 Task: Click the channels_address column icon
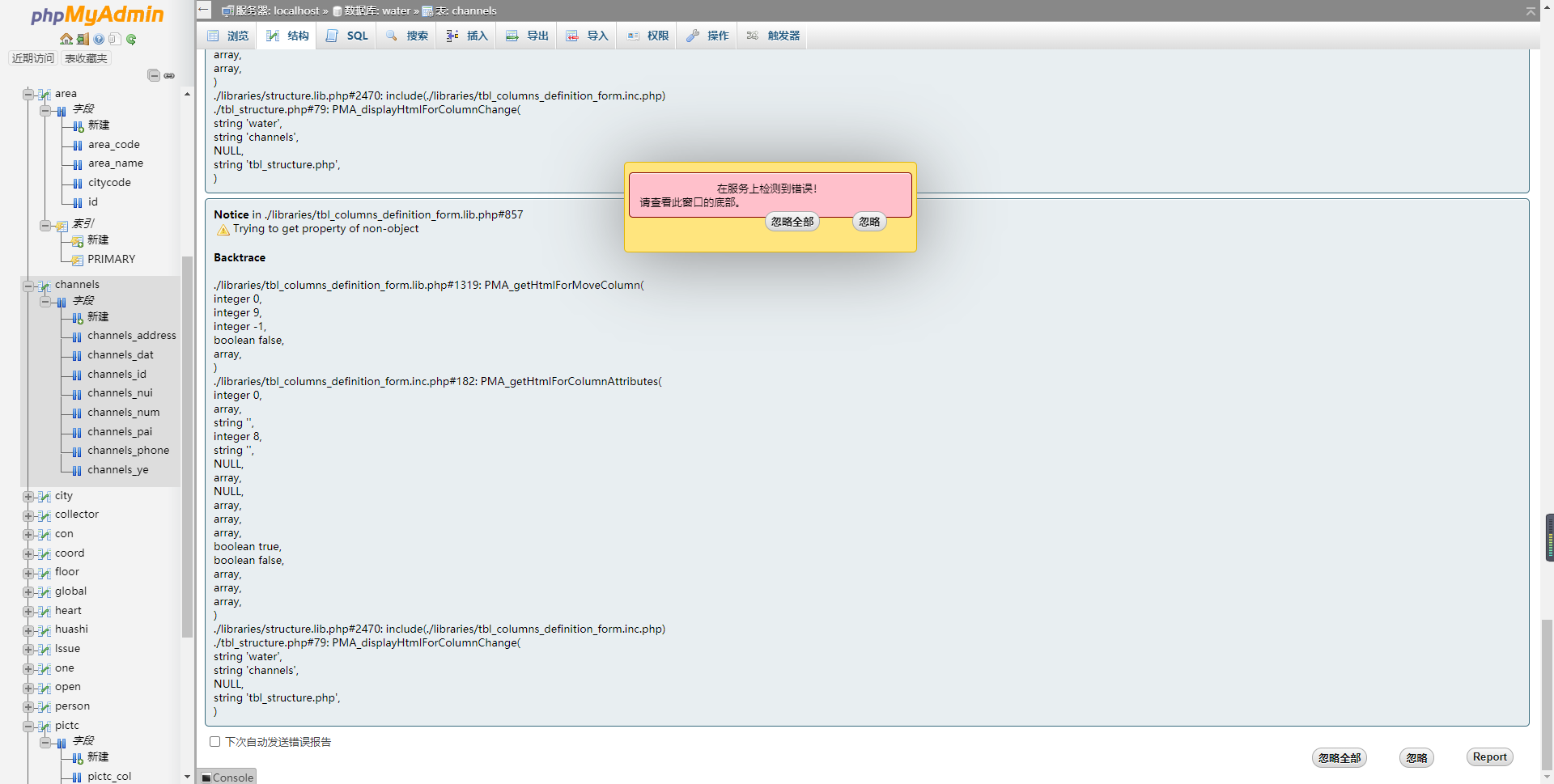pos(77,337)
